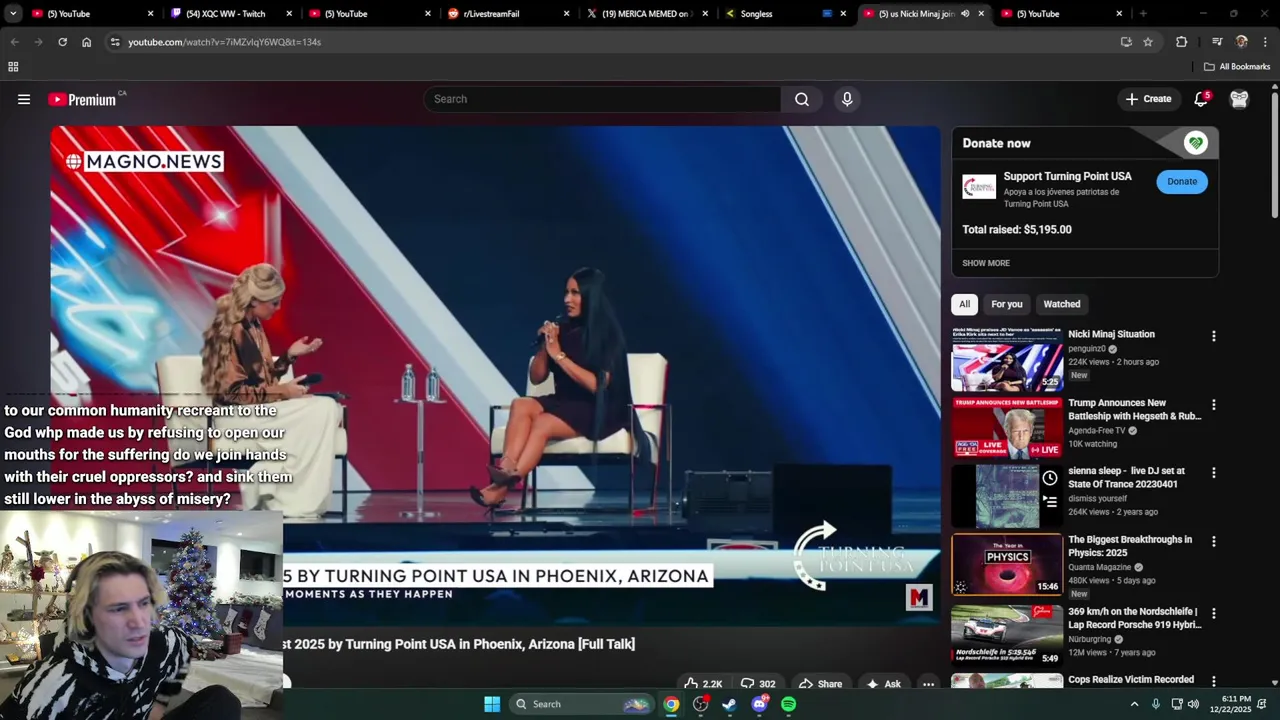Click the Chrome address bar URL

coord(224,42)
